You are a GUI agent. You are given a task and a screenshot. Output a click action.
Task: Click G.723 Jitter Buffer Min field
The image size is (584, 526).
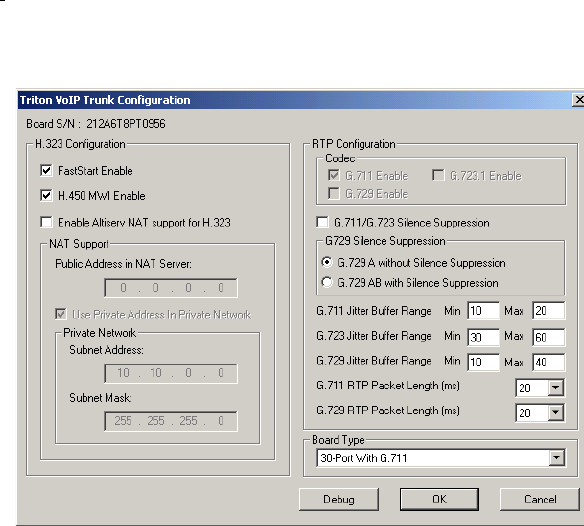(x=483, y=337)
